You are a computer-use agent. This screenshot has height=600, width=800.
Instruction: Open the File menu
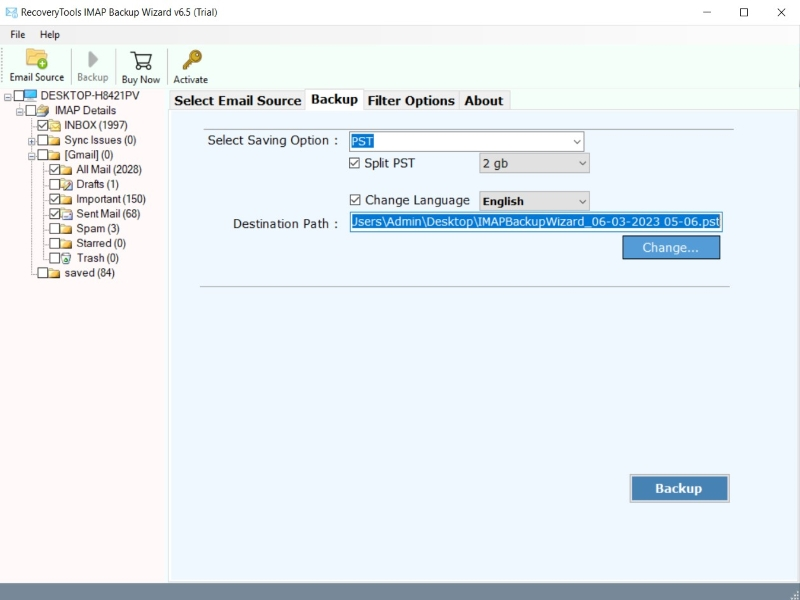tap(17, 35)
